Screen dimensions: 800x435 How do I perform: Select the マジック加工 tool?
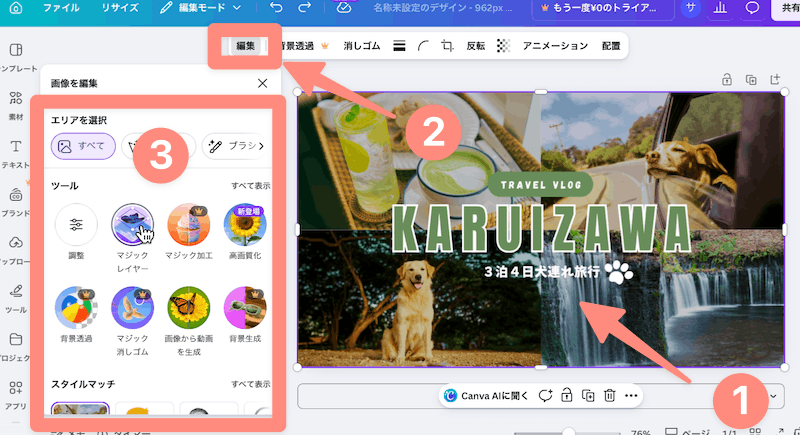tap(189, 232)
